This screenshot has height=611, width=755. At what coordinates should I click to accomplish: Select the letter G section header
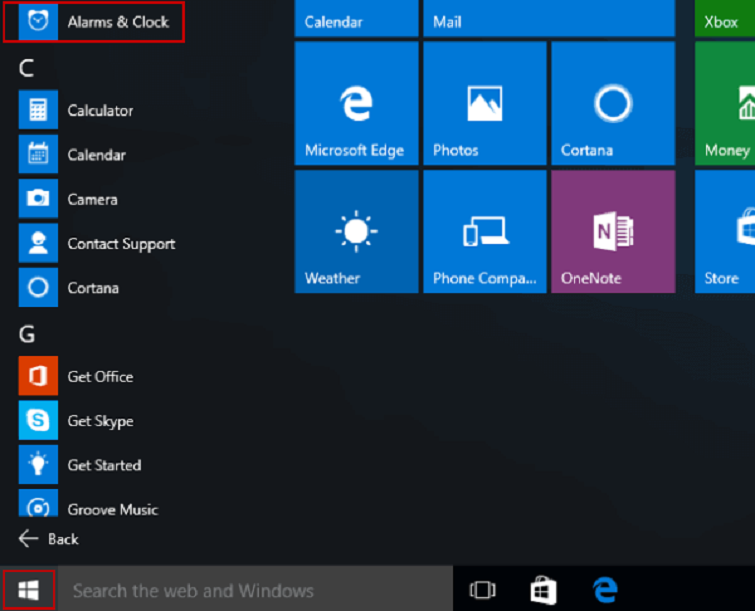tap(27, 334)
